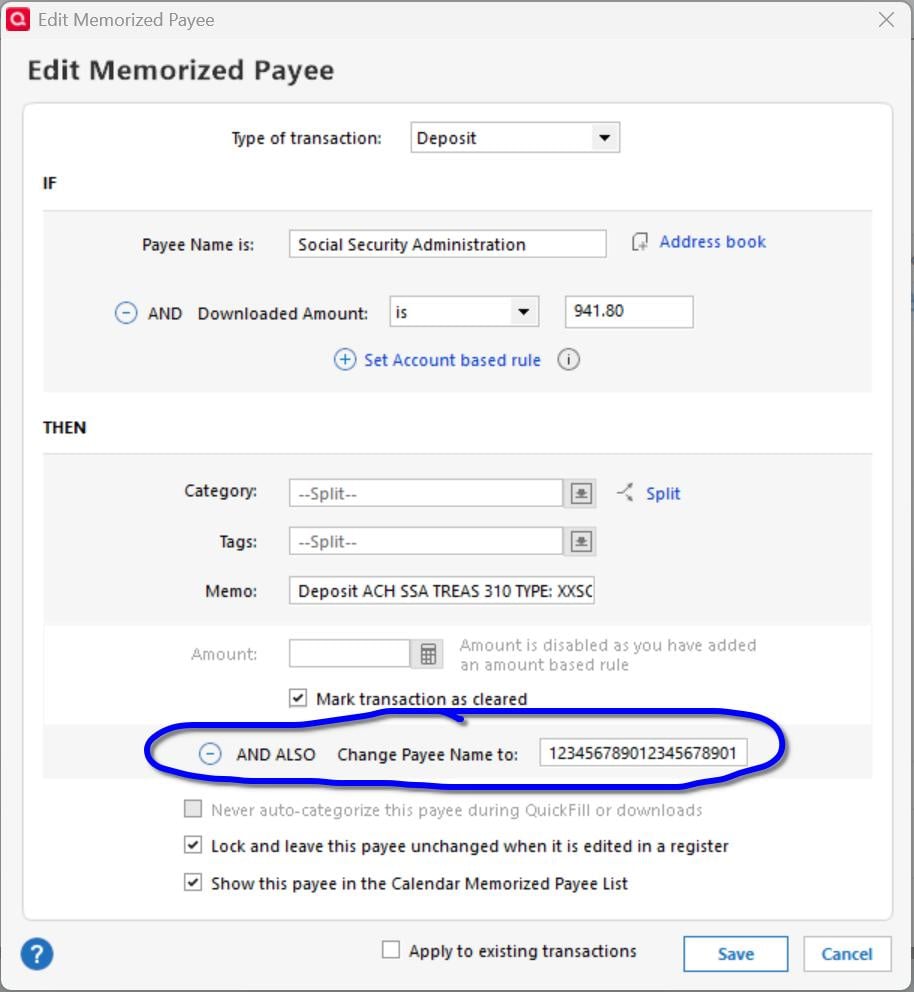Uncheck Show this payee in Calendar list
The height and width of the screenshot is (992, 914).
point(193,883)
